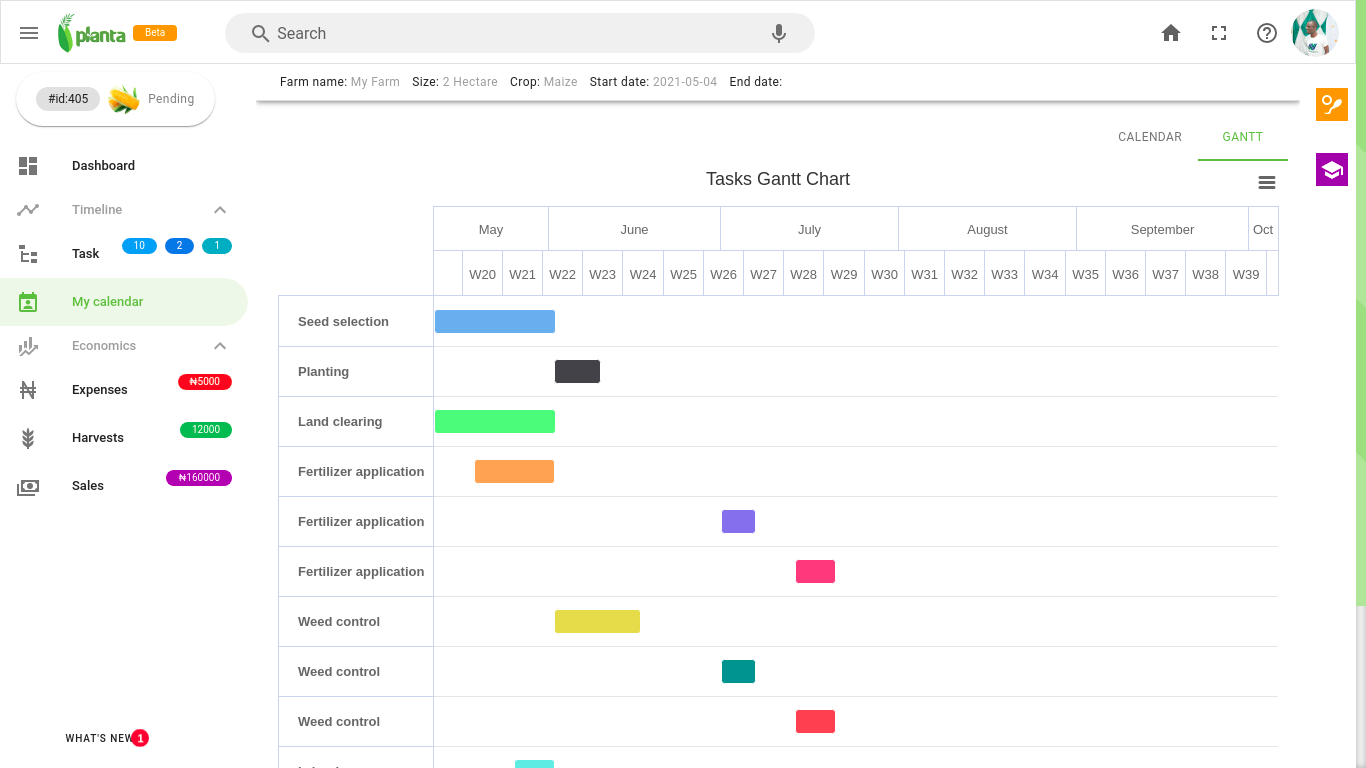Click the pink Fertilizer application bar
The height and width of the screenshot is (768, 1366).
coord(815,571)
